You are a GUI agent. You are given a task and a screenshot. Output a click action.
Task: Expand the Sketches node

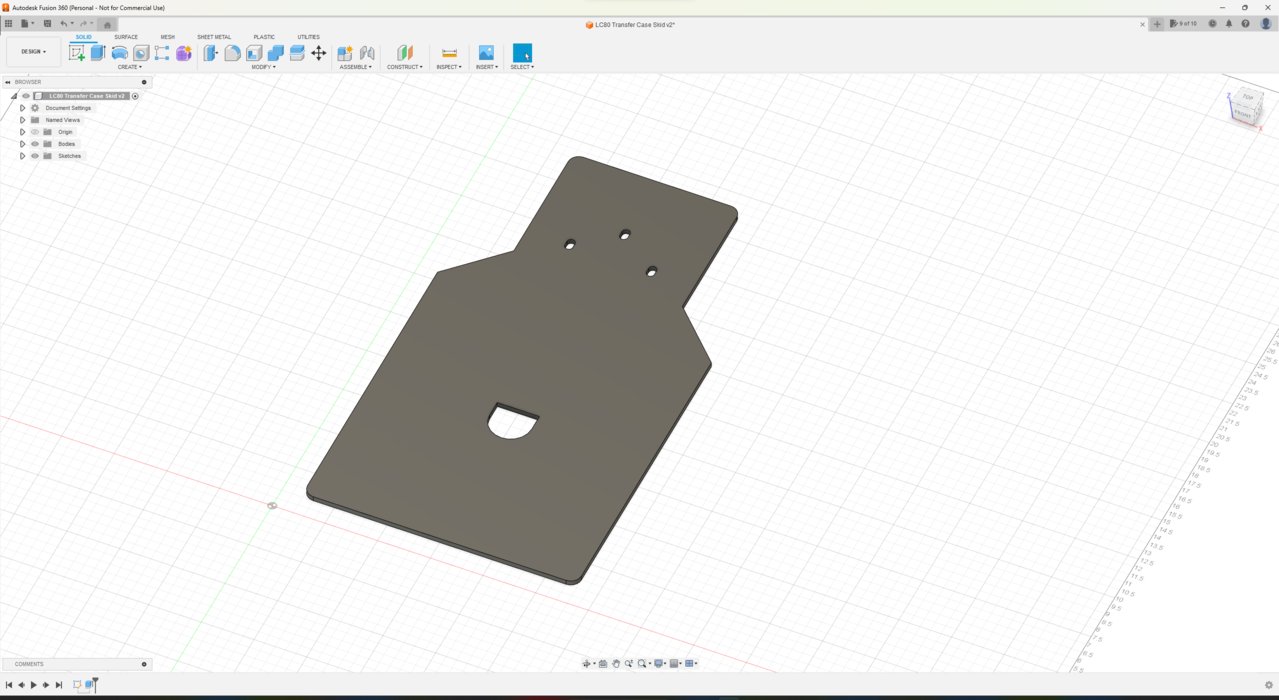coord(22,156)
